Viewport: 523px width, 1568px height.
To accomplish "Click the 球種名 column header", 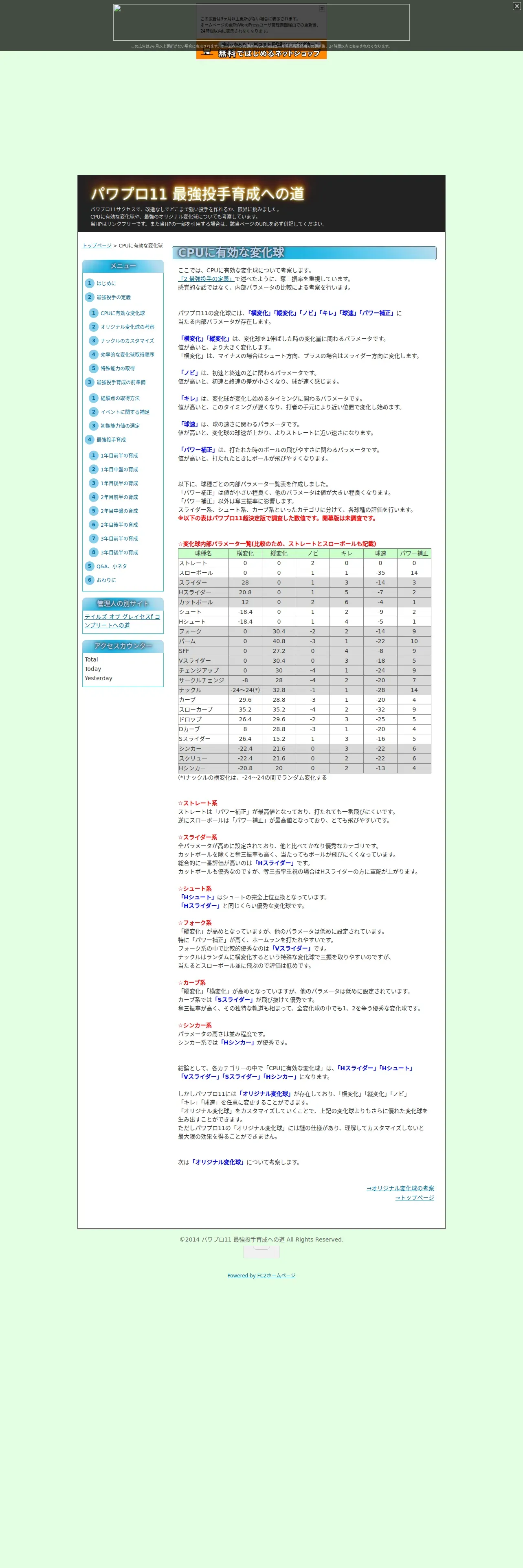I will tap(203, 553).
